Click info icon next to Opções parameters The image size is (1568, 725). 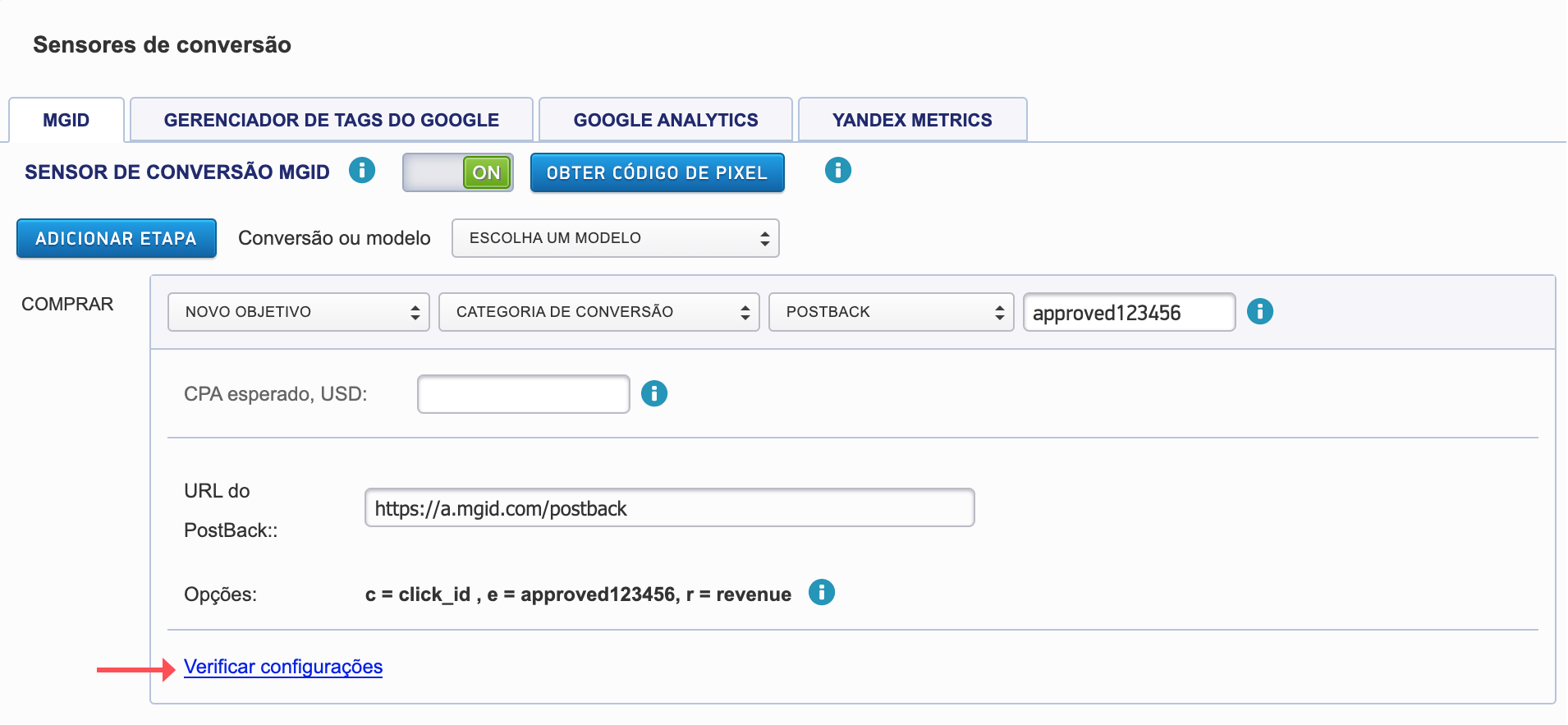821,592
